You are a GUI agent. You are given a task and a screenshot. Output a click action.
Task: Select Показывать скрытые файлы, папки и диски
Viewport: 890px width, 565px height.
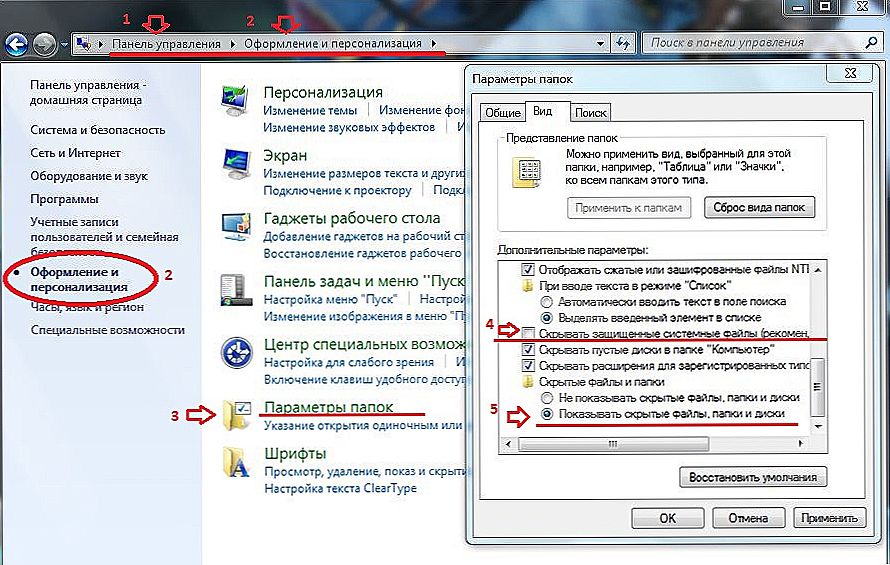point(546,414)
